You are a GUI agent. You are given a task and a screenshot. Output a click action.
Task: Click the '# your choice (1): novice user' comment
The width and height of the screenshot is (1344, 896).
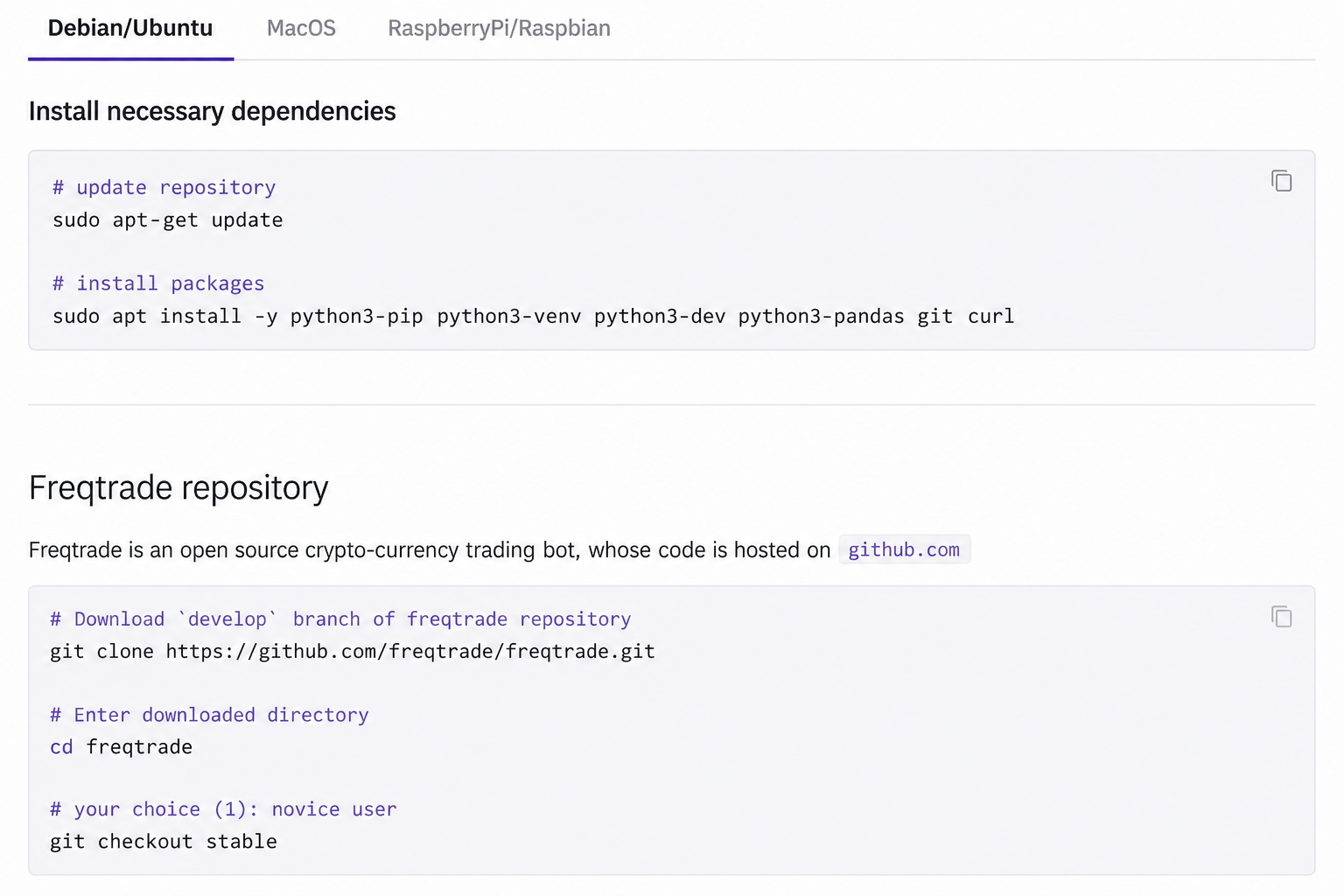click(223, 809)
